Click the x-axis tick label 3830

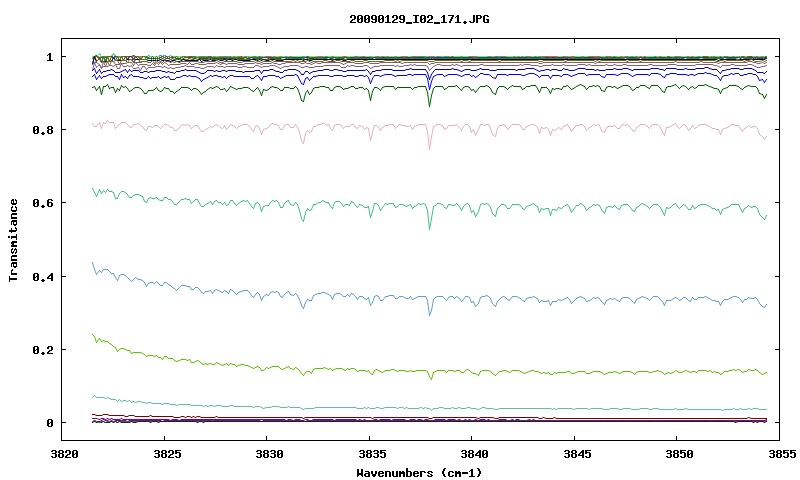coord(269,453)
